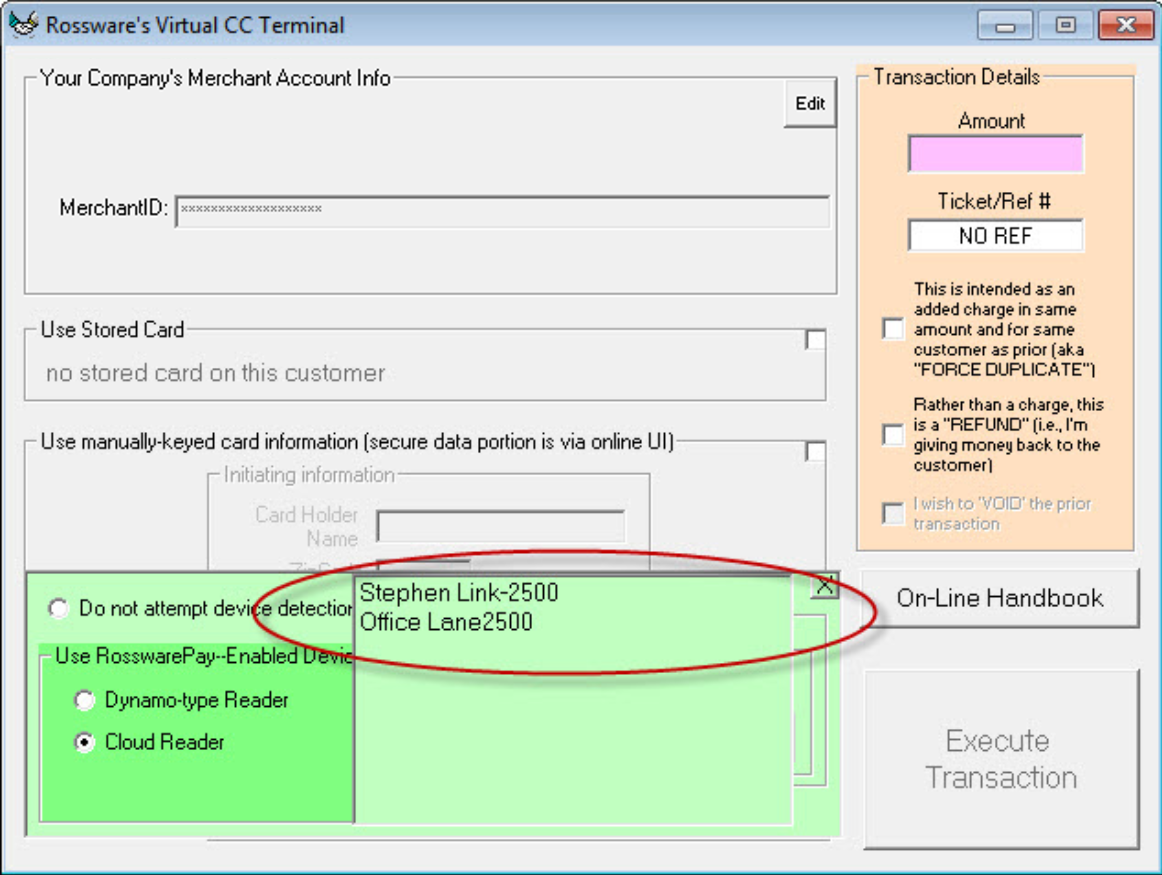This screenshot has width=1162, height=875.
Task: Check the FORCE DUPLICATE checkbox
Action: click(x=893, y=328)
